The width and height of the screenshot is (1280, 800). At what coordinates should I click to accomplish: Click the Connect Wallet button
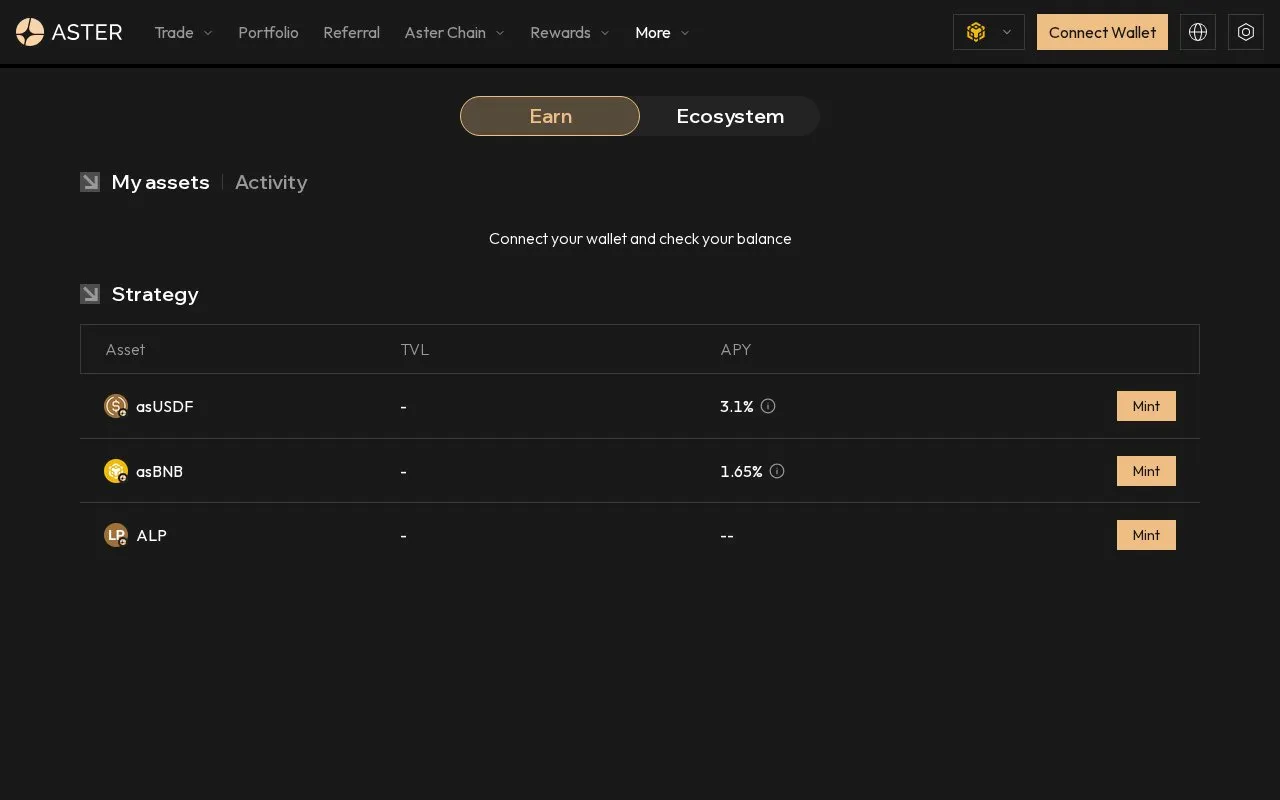[1102, 32]
